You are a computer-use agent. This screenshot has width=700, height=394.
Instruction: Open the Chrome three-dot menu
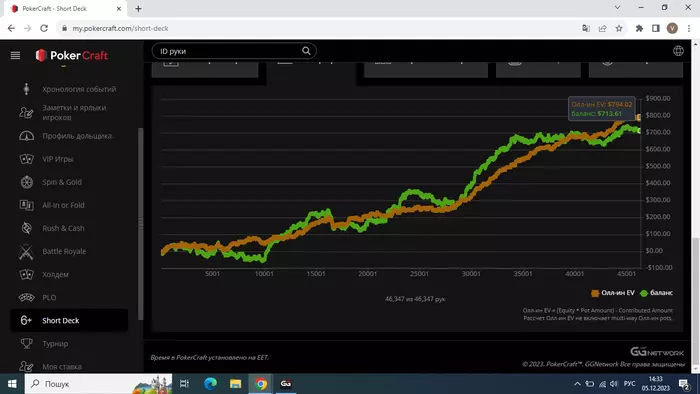pos(689,28)
